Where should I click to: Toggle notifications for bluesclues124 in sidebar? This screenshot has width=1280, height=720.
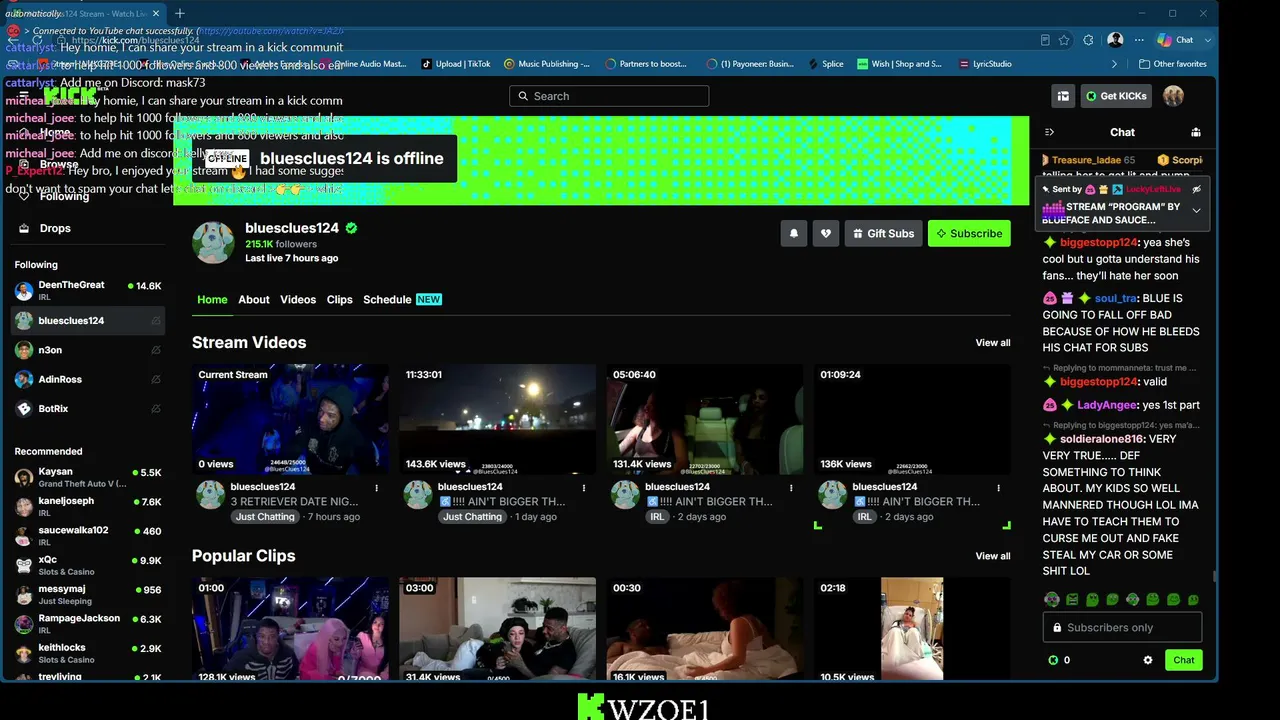click(x=155, y=321)
